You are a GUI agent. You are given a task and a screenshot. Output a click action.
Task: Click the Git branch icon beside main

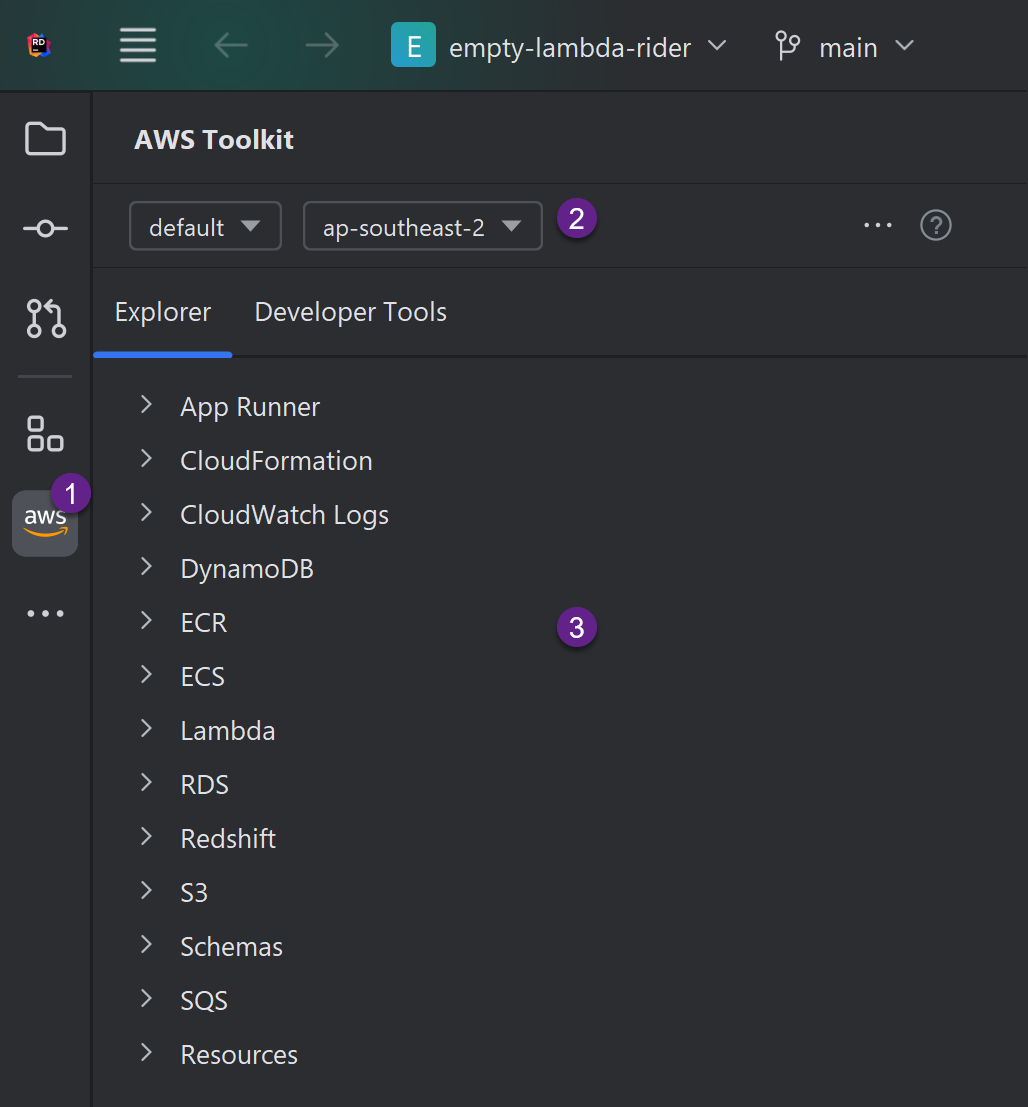787,46
